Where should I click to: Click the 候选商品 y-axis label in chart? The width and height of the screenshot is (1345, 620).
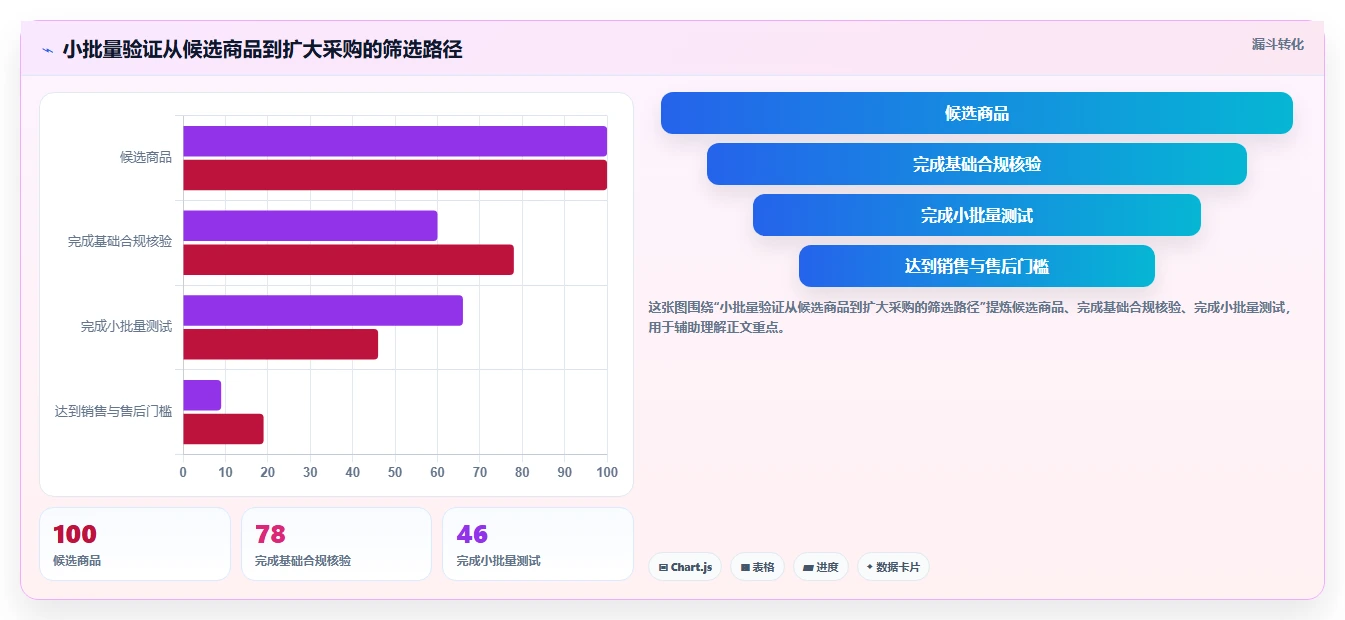[x=146, y=157]
